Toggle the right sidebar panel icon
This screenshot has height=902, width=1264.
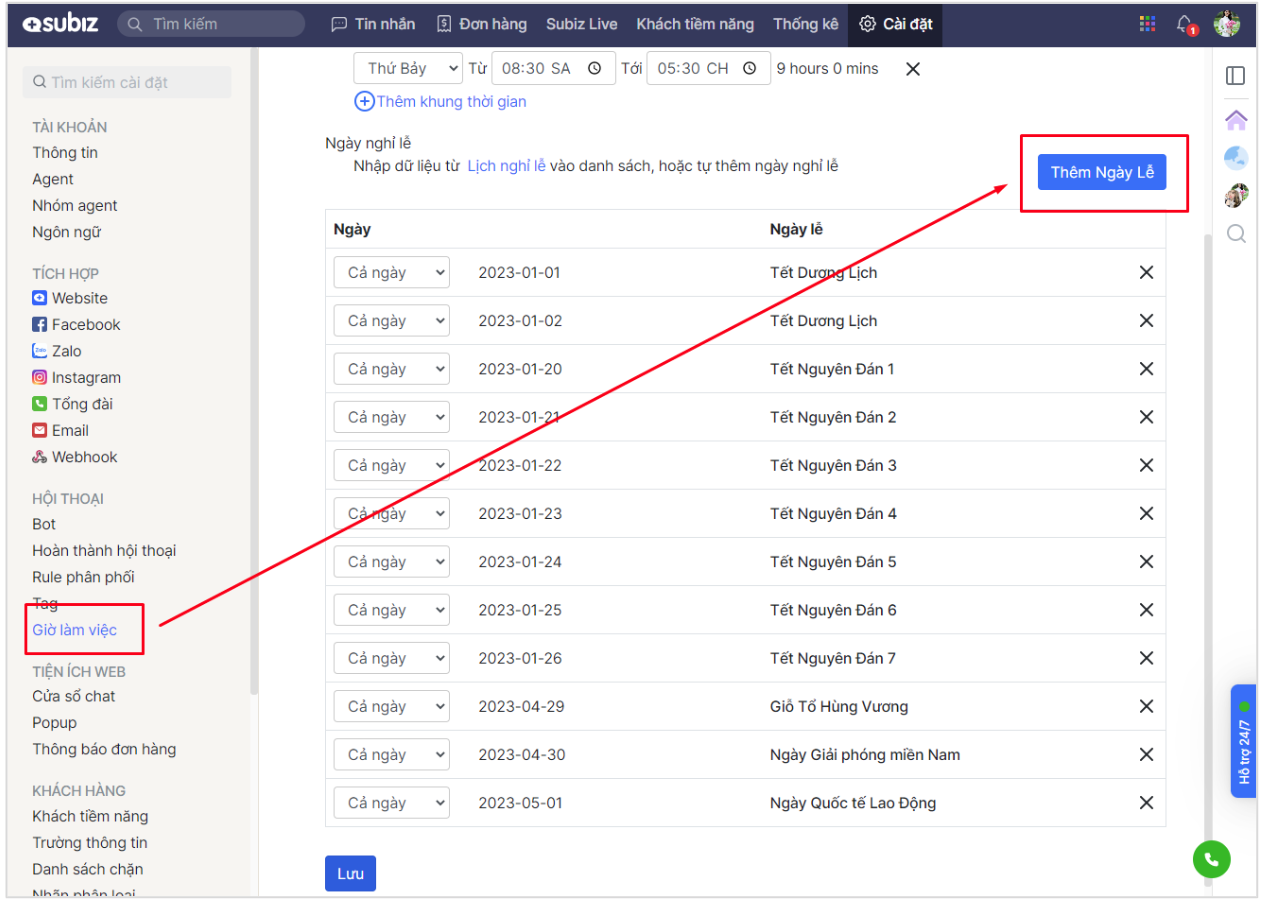pos(1236,76)
